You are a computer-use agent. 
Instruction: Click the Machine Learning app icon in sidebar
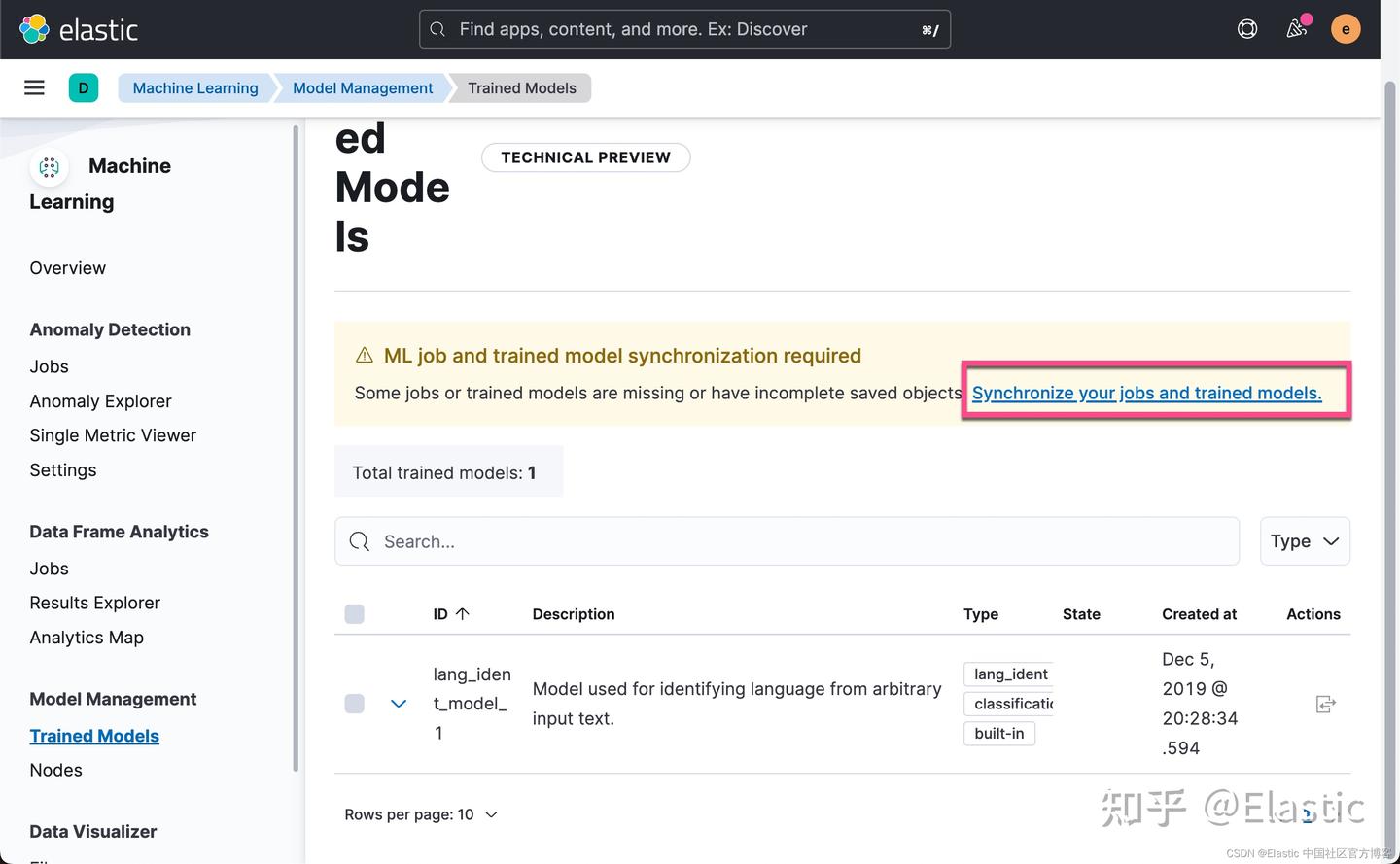[49, 166]
